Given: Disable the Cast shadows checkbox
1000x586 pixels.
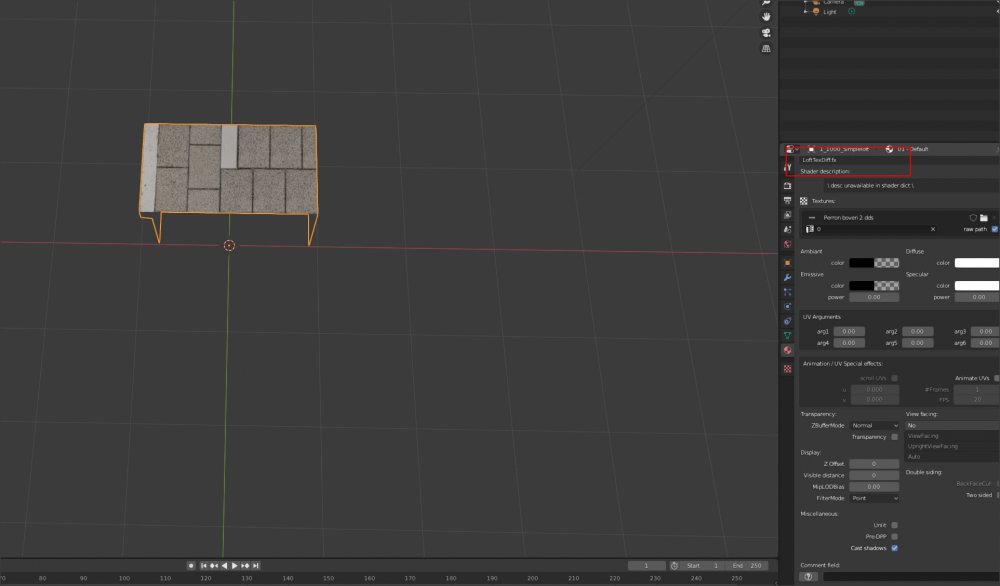Looking at the screenshot, I should click(x=894, y=548).
